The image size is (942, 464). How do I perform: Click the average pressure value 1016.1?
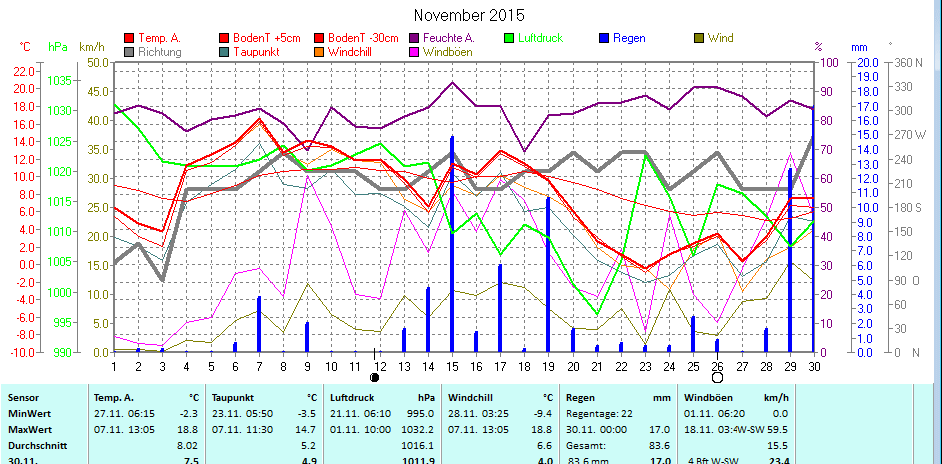click(x=419, y=446)
